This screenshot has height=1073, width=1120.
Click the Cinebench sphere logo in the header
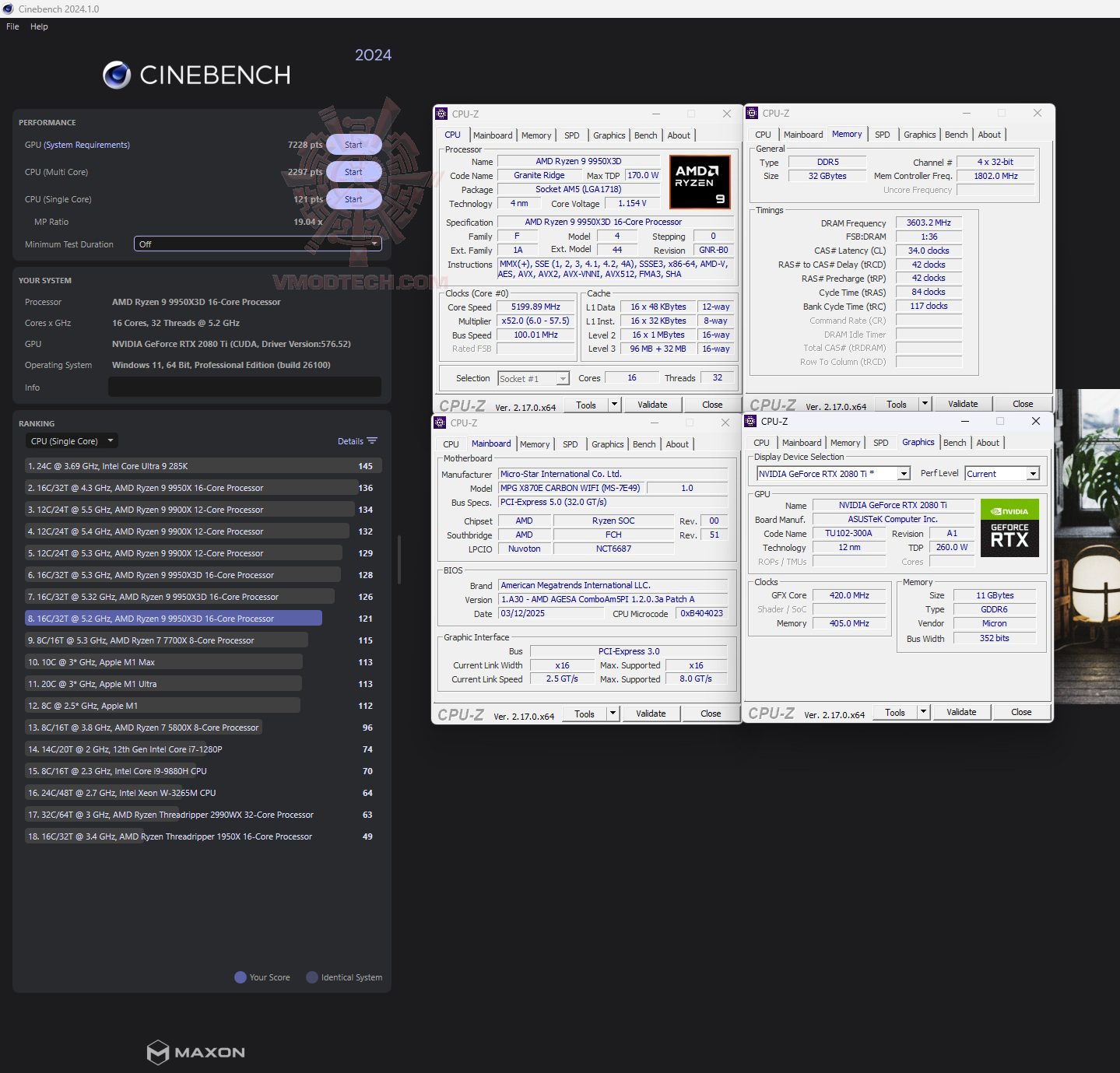(x=117, y=75)
